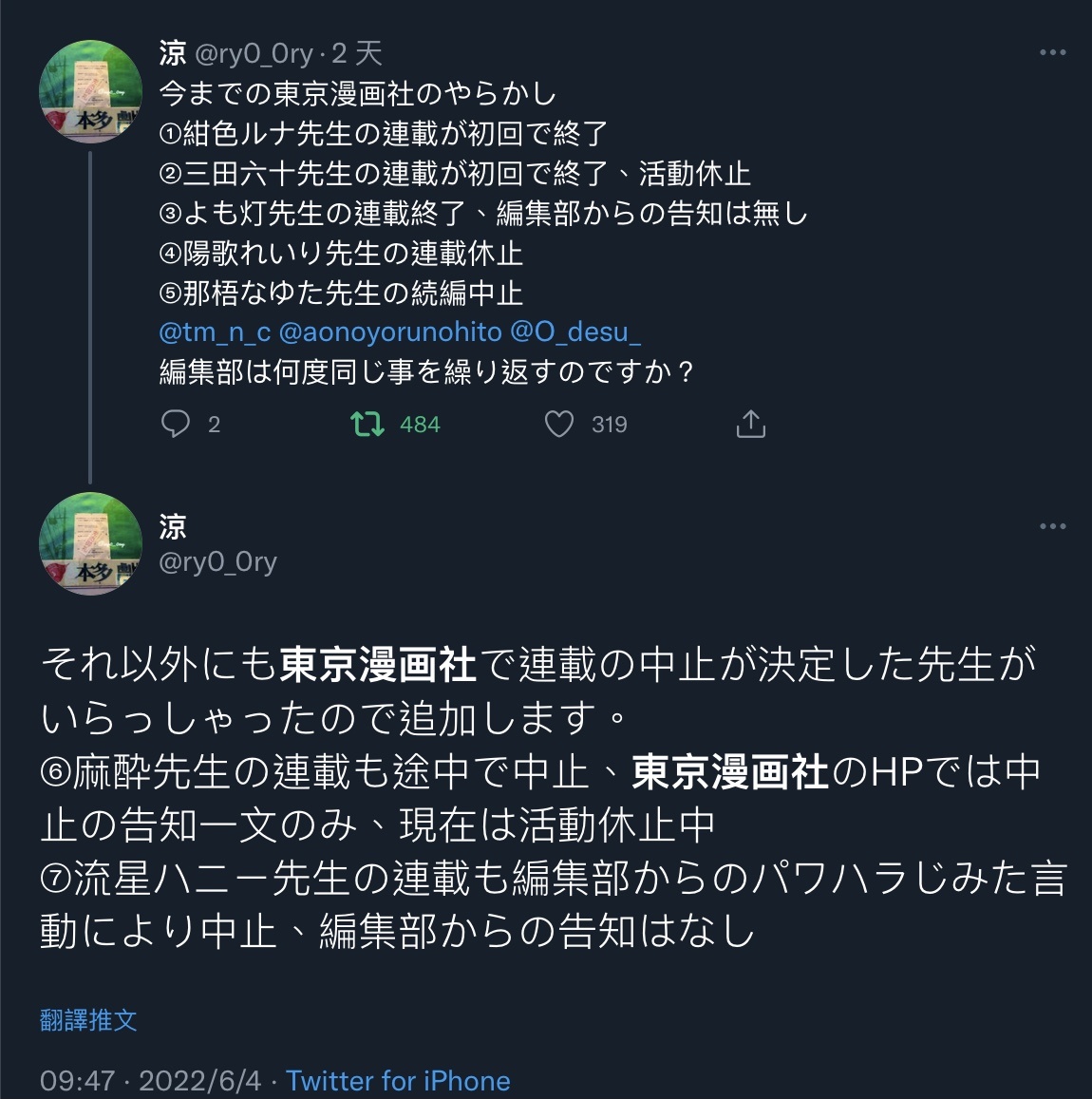
Task: Tap the share icon under first tweet
Action: [x=750, y=424]
